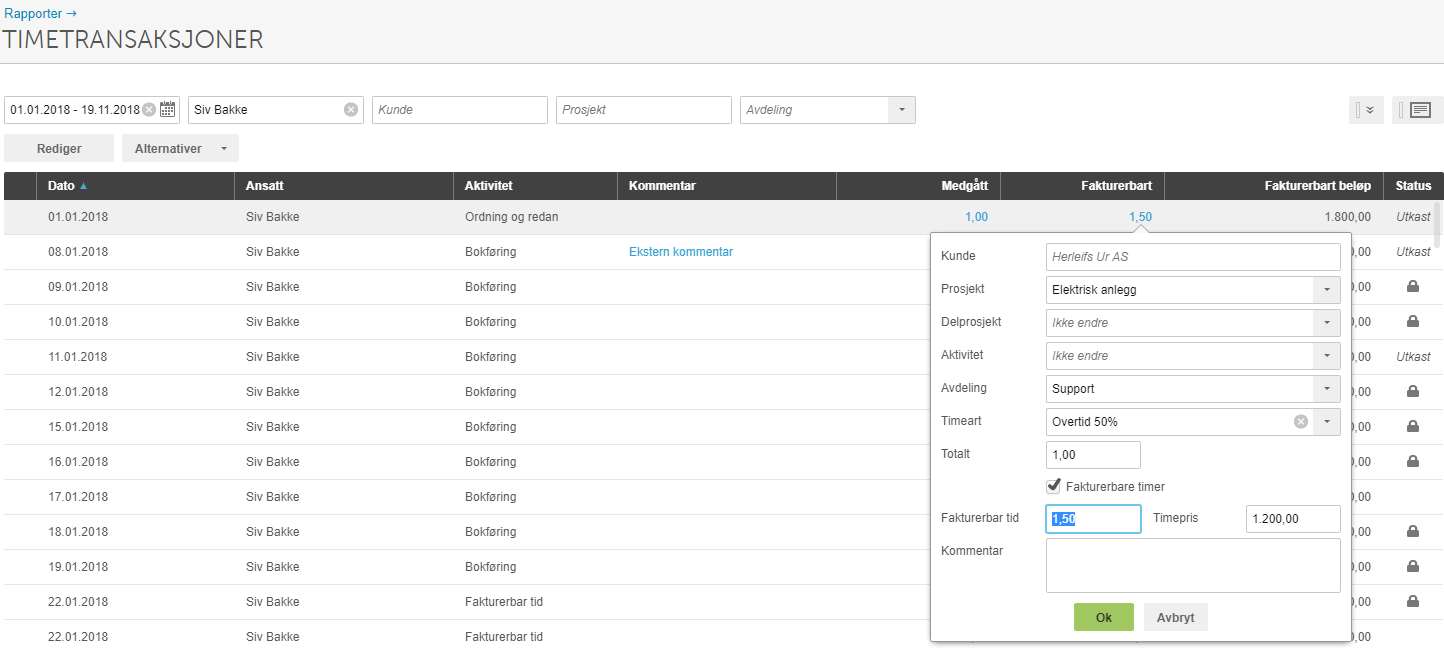Screen dimensions: 1444x648
Task: Open the Alternativer dropdown menu
Action: point(180,148)
